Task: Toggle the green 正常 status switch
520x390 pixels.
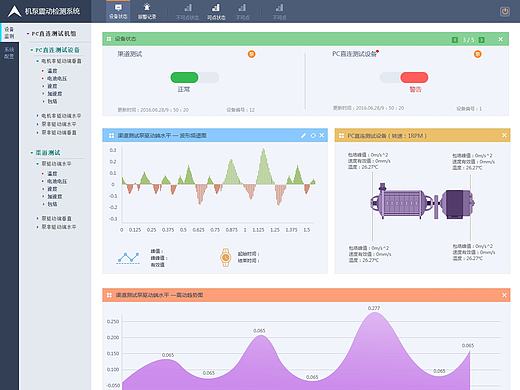Action: tap(195, 77)
